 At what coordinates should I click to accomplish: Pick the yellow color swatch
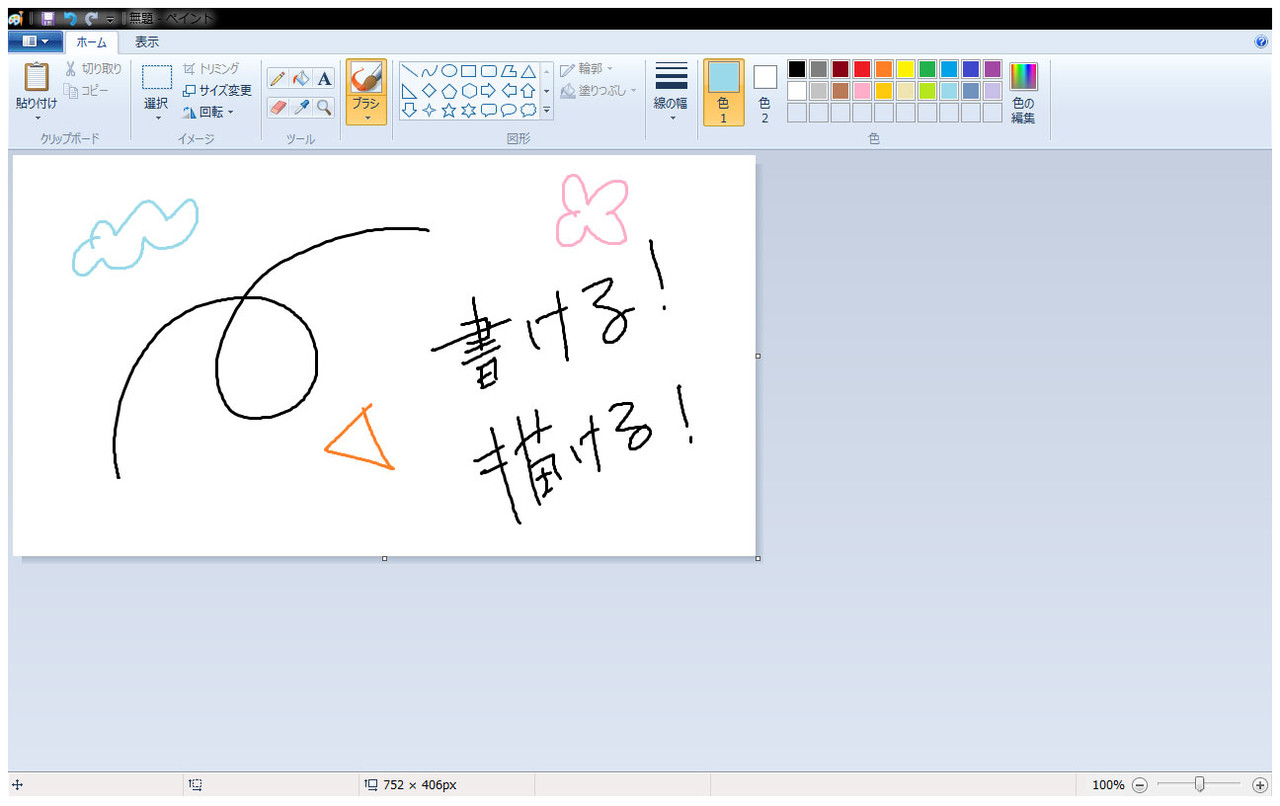point(906,69)
